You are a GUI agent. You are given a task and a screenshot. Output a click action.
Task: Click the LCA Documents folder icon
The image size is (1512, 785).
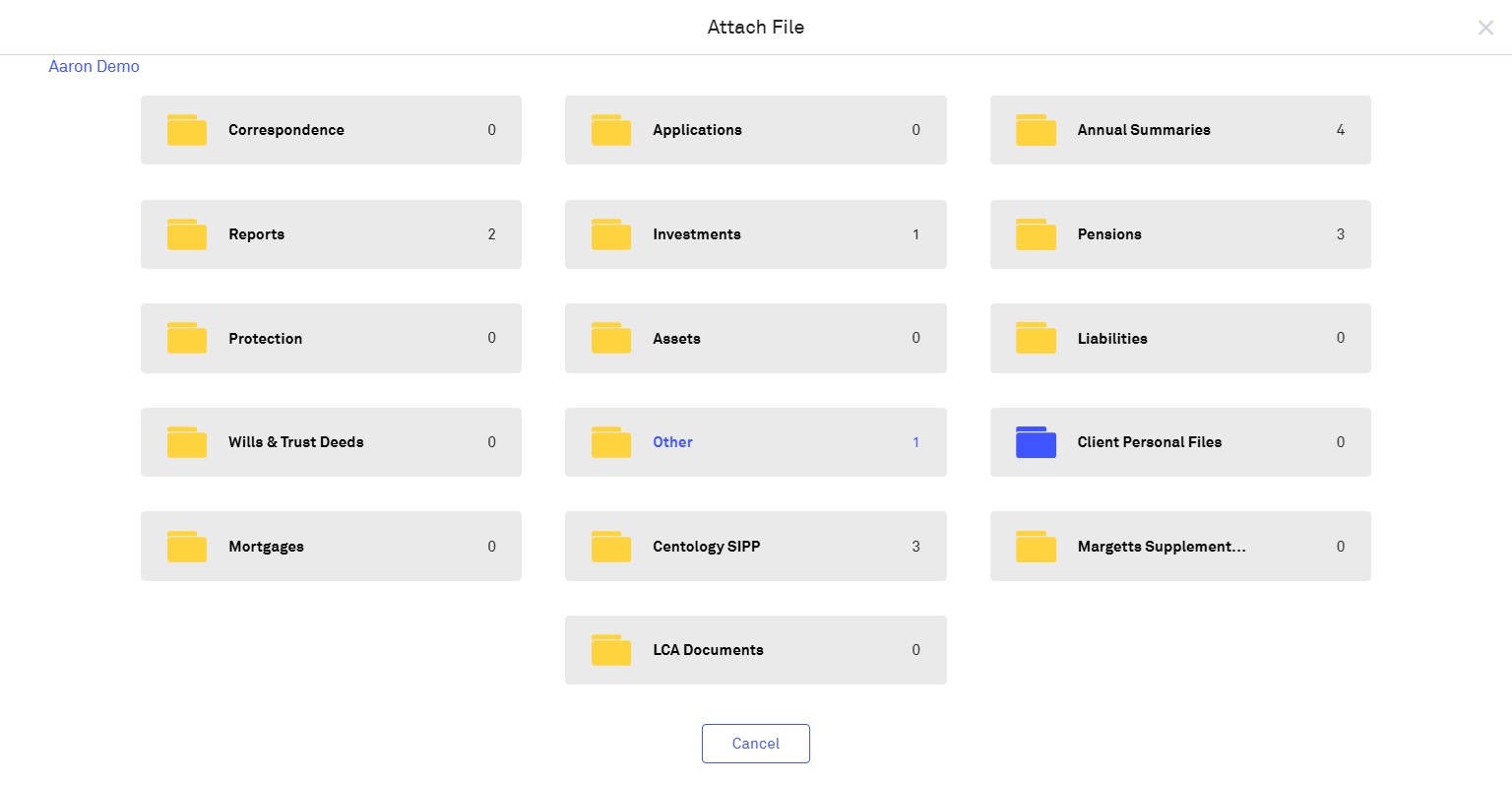pyautogui.click(x=611, y=650)
